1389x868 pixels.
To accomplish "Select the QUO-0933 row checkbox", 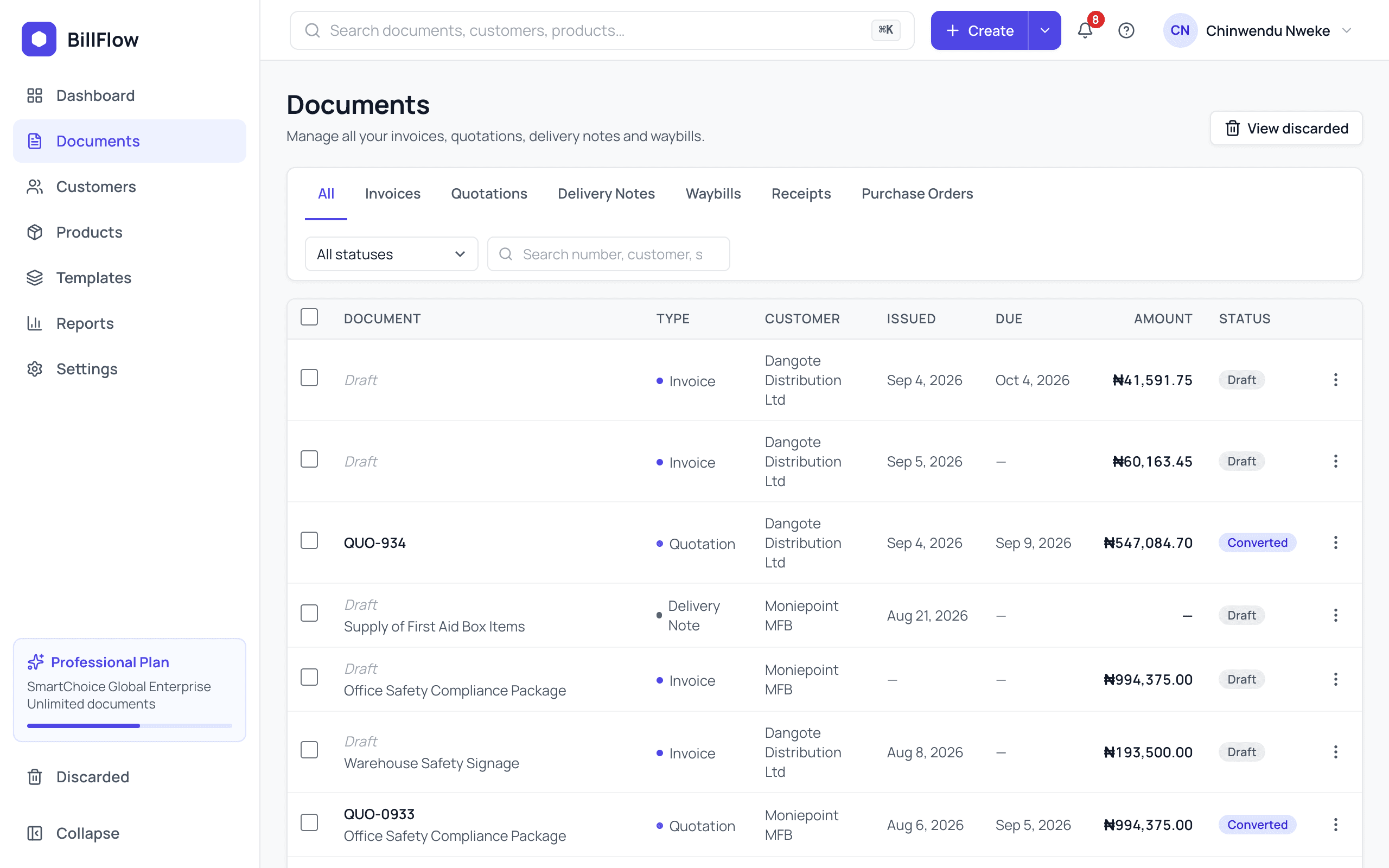I will point(309,822).
